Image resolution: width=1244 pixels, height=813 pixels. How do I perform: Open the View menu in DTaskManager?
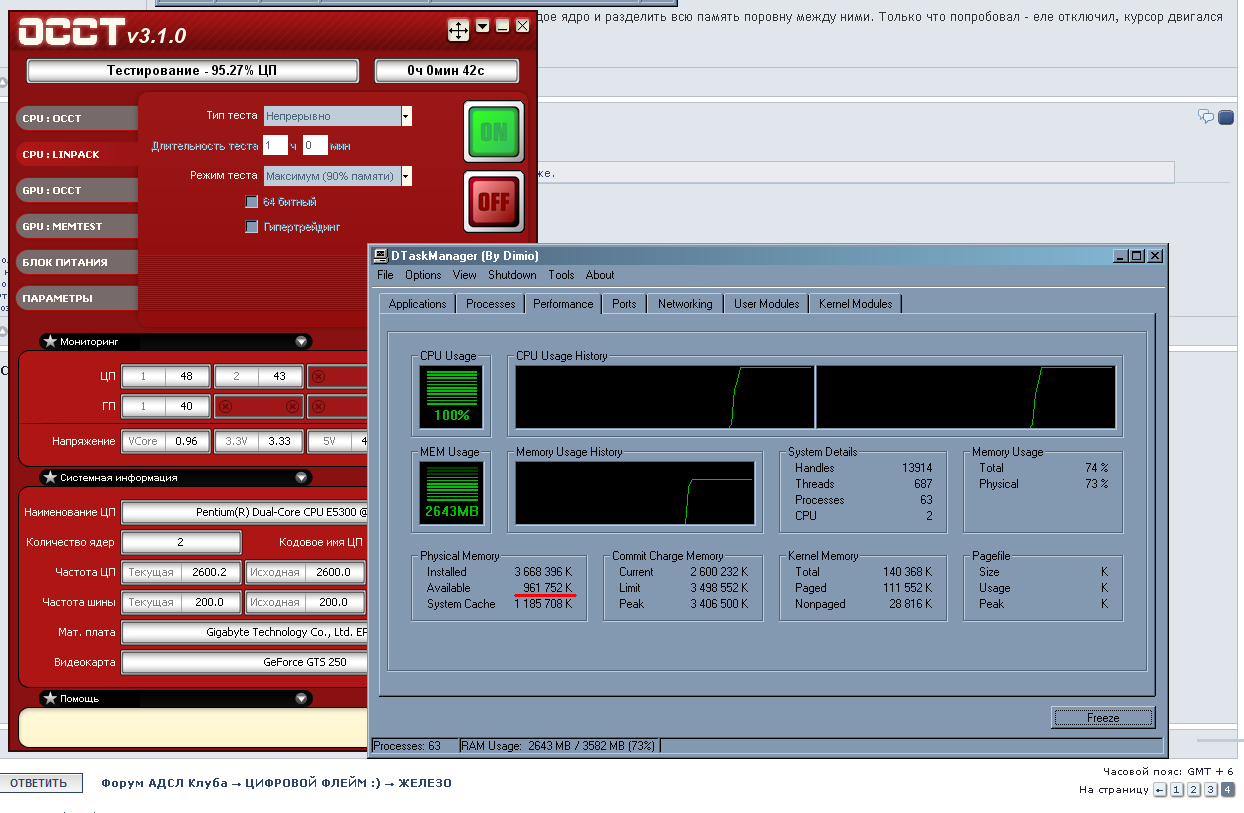(465, 275)
